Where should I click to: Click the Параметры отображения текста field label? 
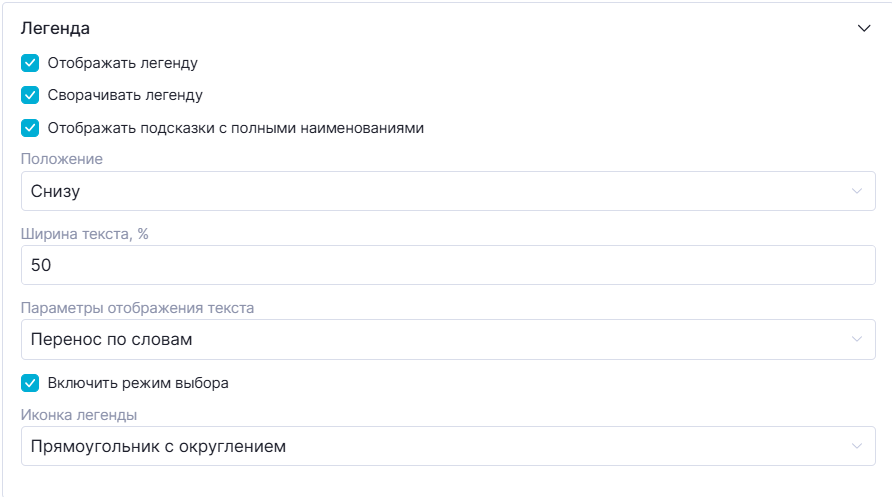[x=137, y=308]
